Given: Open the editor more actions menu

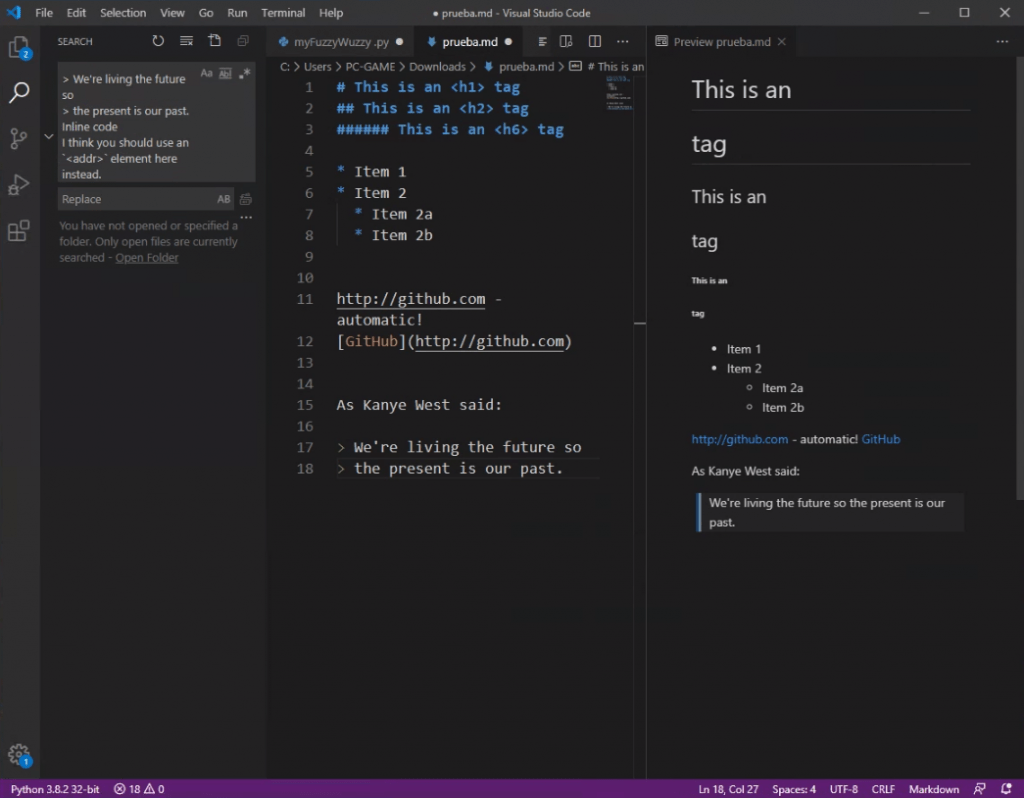Looking at the screenshot, I should [623, 41].
